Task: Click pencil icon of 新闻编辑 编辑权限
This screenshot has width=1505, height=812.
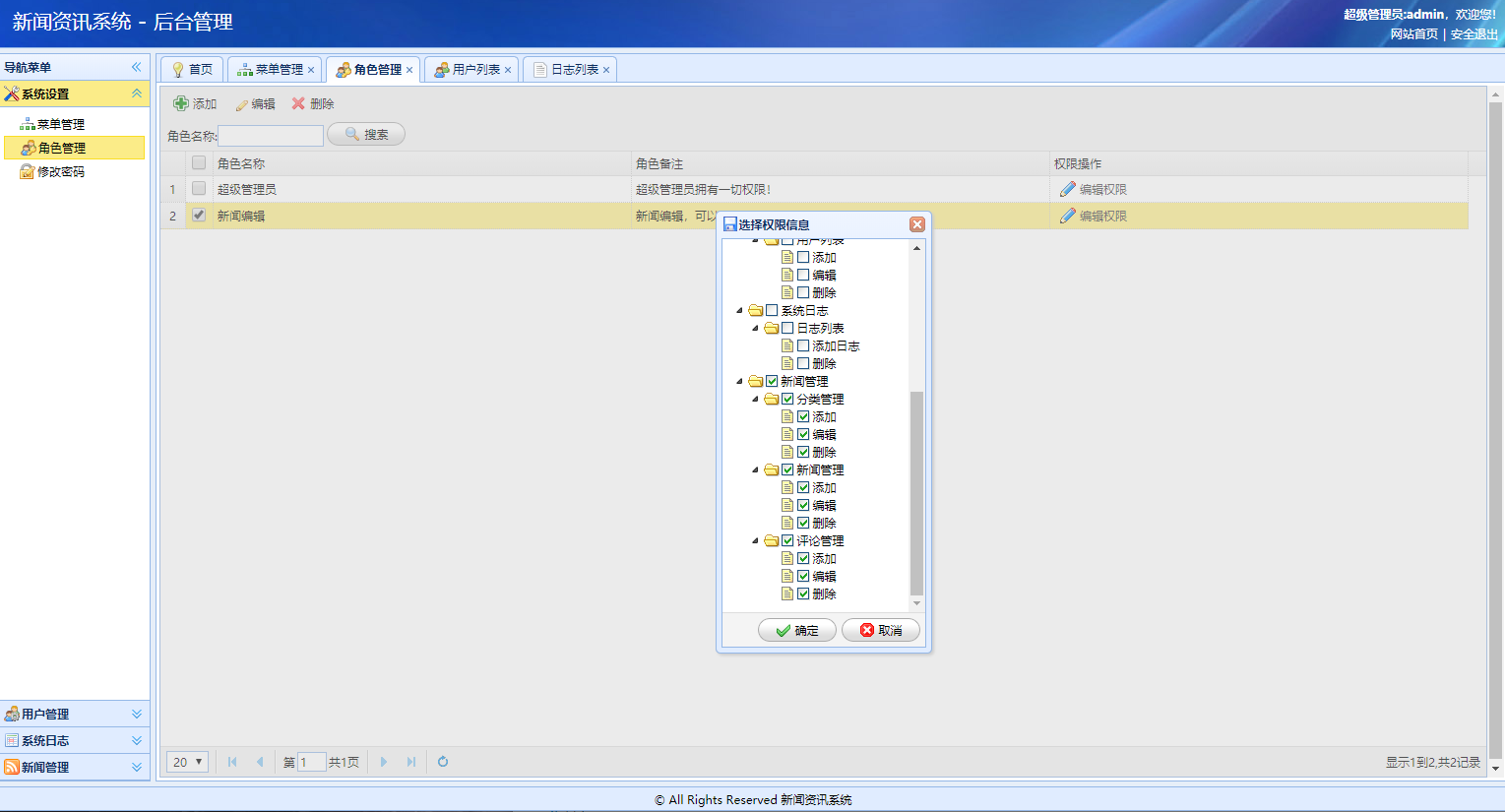Action: tap(1067, 216)
